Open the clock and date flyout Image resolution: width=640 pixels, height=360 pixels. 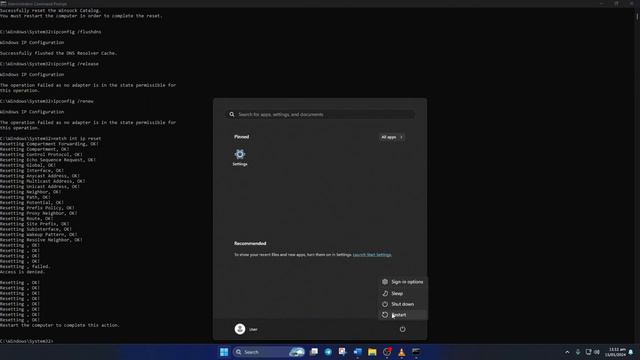[x=616, y=352]
